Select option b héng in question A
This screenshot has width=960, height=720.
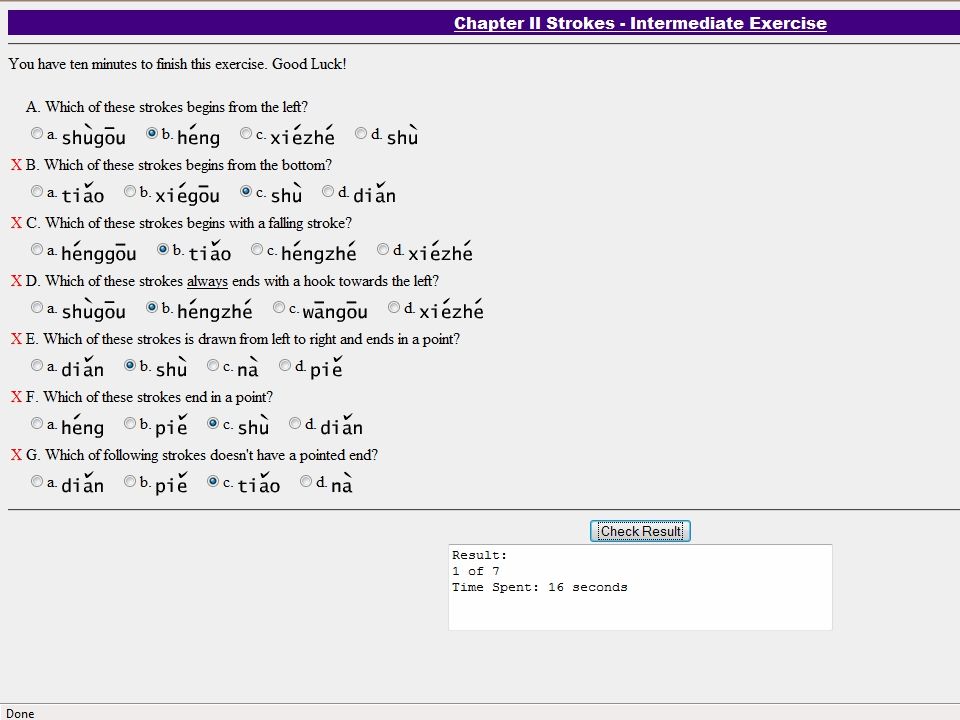tap(152, 133)
